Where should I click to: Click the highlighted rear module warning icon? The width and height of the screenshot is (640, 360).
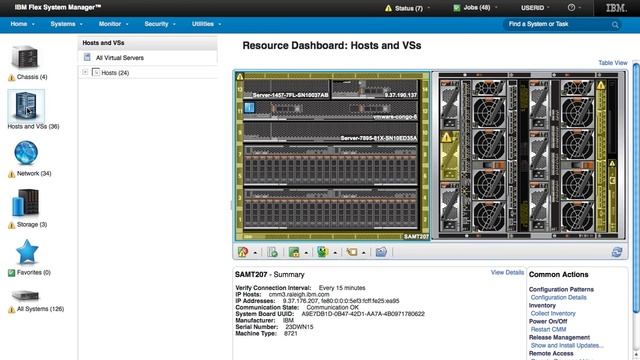coord(447,137)
